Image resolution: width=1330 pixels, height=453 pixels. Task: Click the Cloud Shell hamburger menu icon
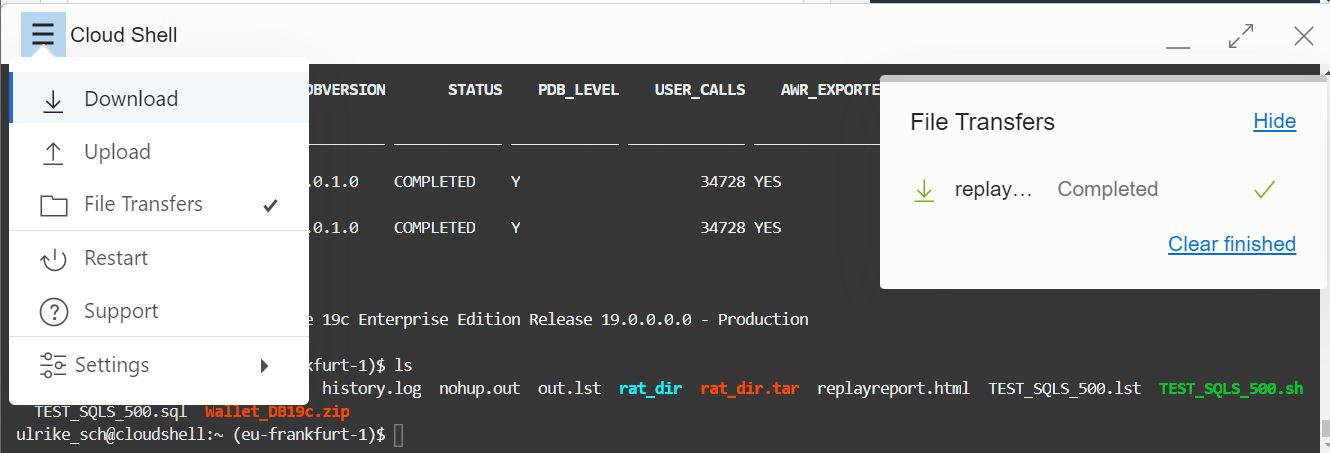tap(43, 36)
